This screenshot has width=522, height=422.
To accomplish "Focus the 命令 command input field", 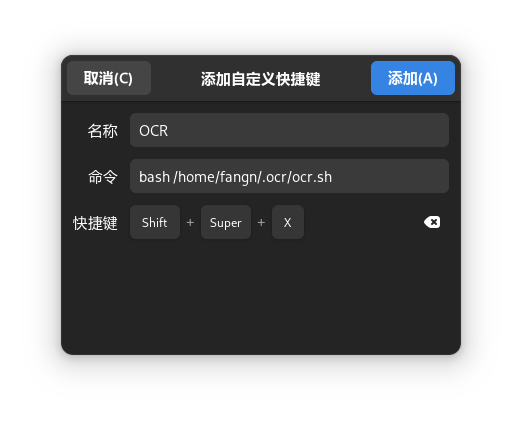I will (x=289, y=176).
